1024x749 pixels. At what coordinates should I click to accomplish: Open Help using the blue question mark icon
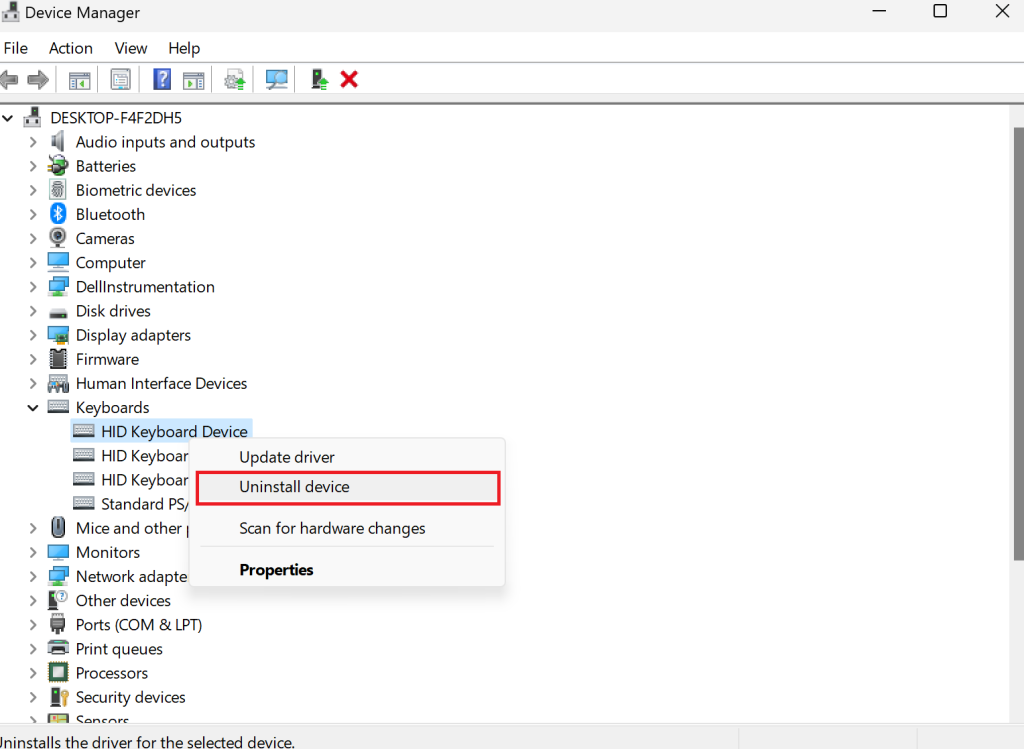(x=161, y=79)
